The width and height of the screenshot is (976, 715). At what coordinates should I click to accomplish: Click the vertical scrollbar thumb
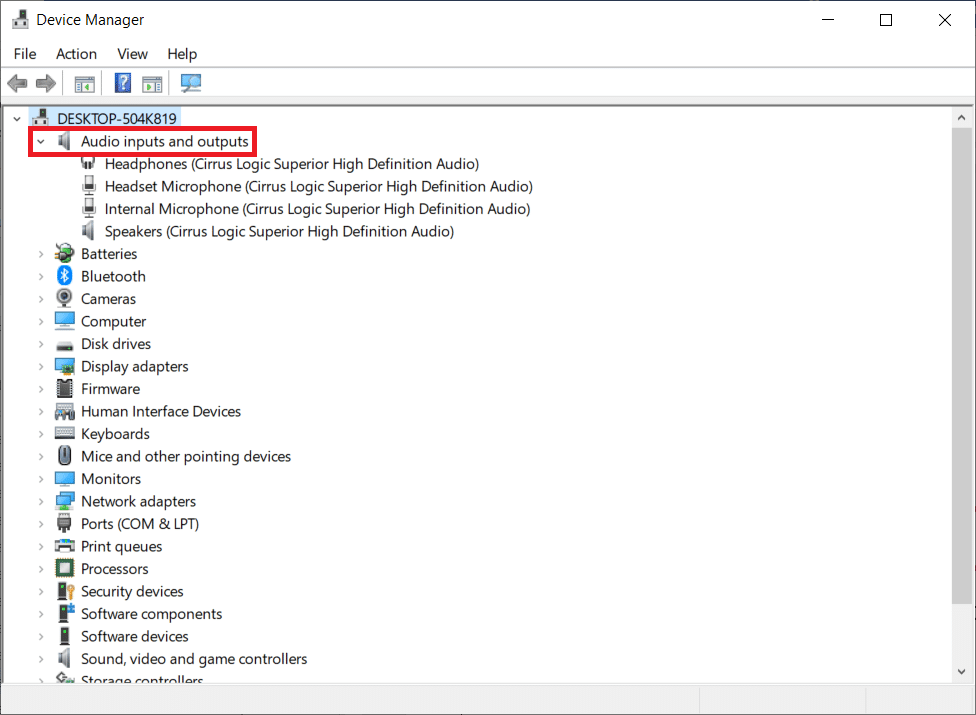click(961, 365)
